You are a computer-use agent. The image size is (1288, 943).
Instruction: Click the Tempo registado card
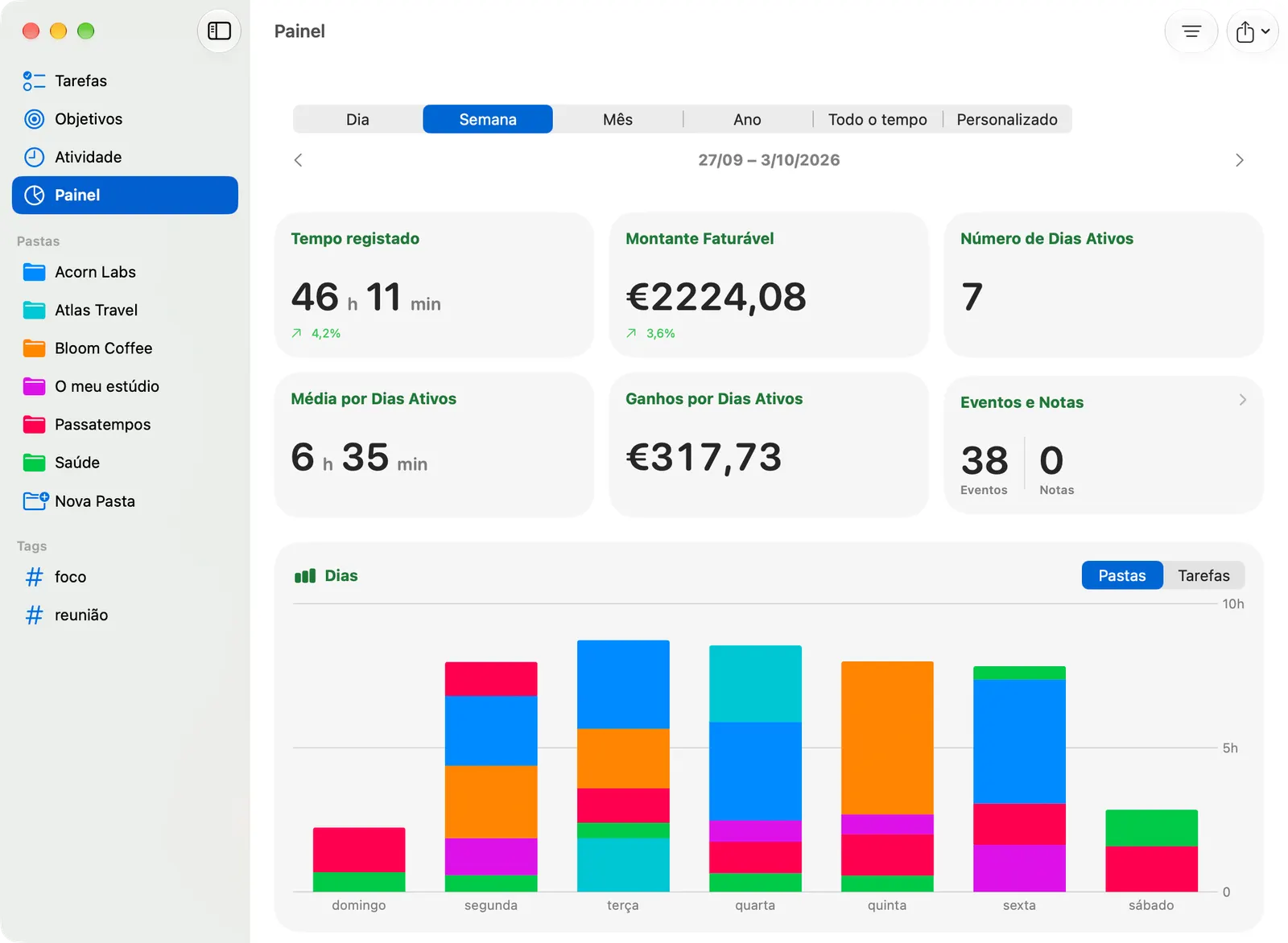pyautogui.click(x=434, y=285)
